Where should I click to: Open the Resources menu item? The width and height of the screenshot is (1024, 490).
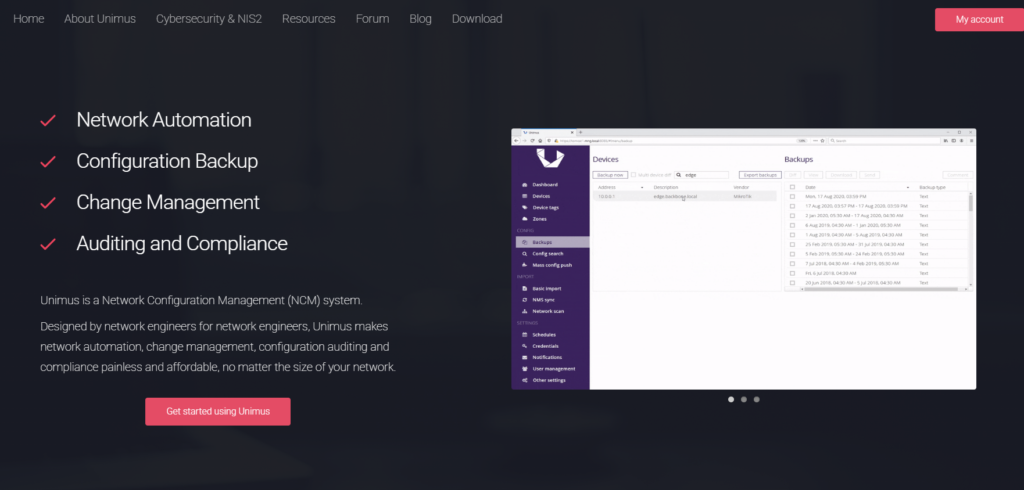coord(309,19)
